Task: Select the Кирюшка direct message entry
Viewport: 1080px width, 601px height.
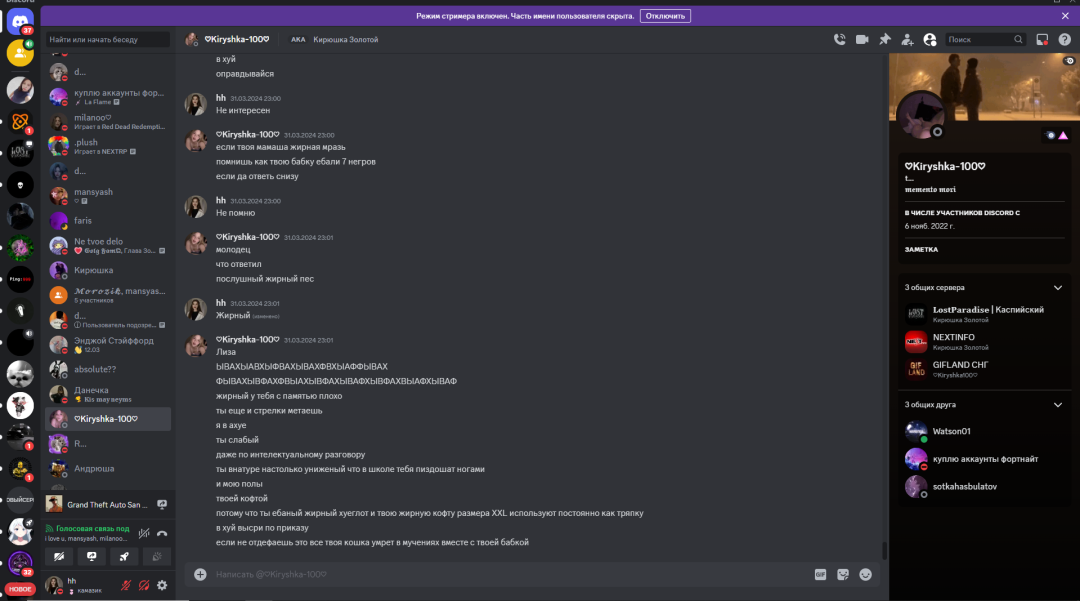Action: (107, 270)
